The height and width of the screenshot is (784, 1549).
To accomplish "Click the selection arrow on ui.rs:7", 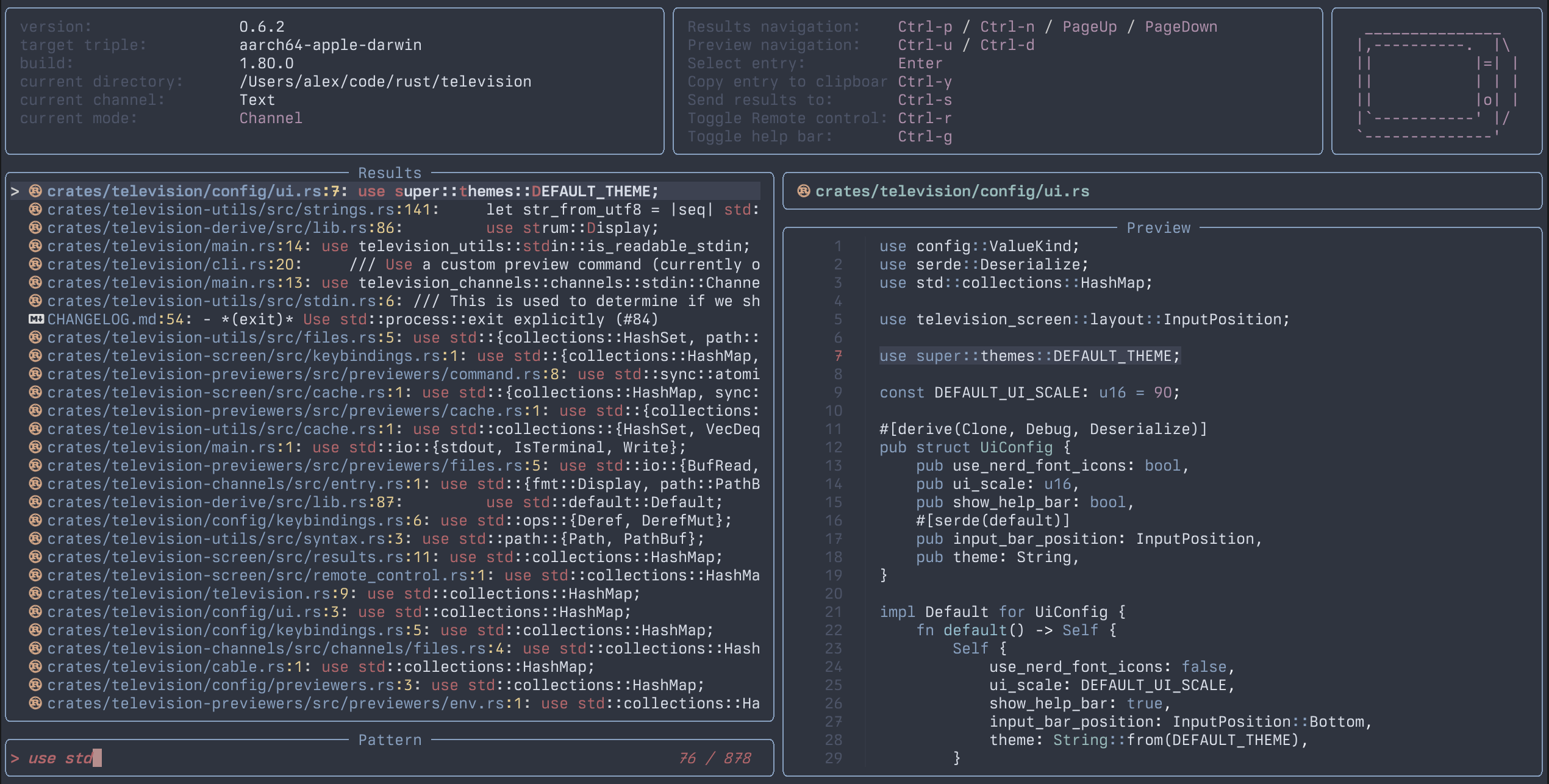I will 15,191.
